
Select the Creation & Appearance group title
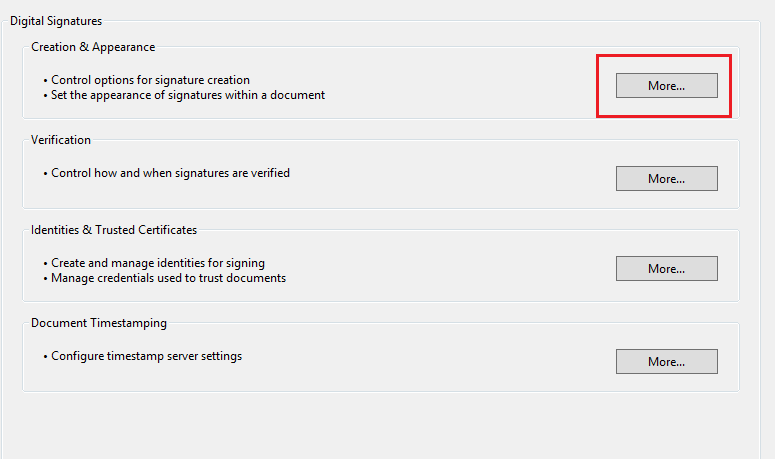[x=93, y=47]
